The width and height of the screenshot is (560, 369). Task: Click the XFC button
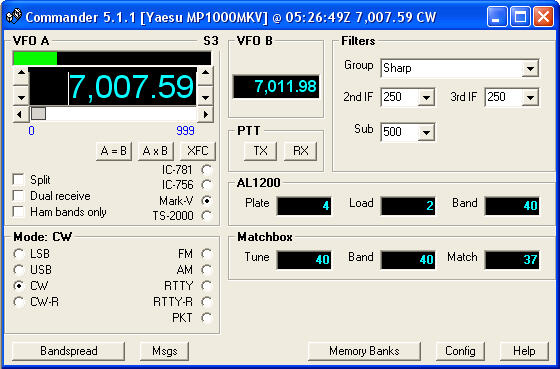[198, 151]
